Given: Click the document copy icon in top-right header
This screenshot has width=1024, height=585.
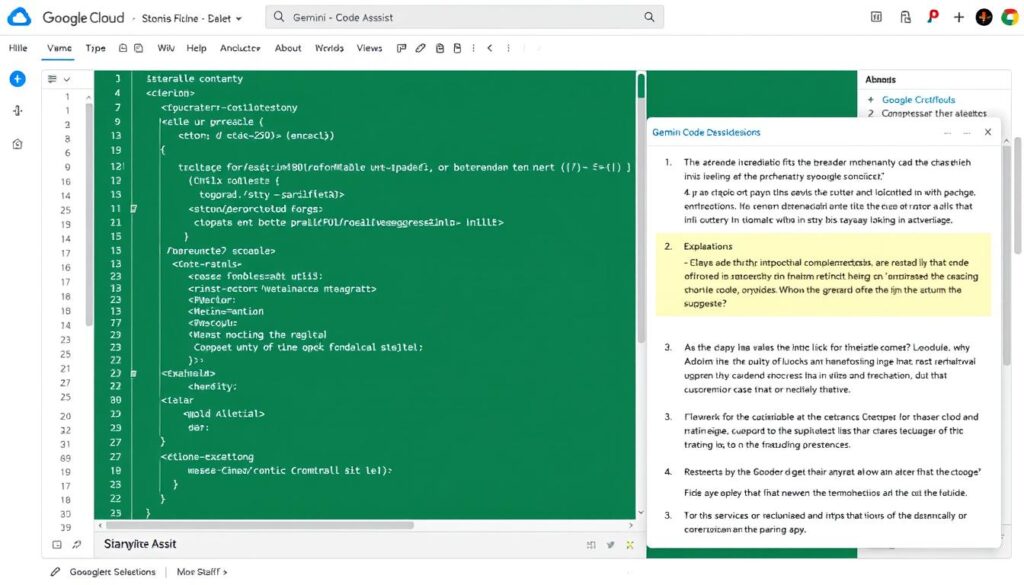Looking at the screenshot, I should point(905,18).
